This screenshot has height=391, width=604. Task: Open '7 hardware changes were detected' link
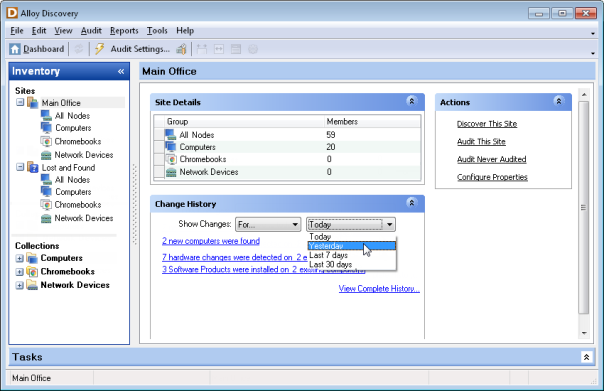click(x=235, y=257)
